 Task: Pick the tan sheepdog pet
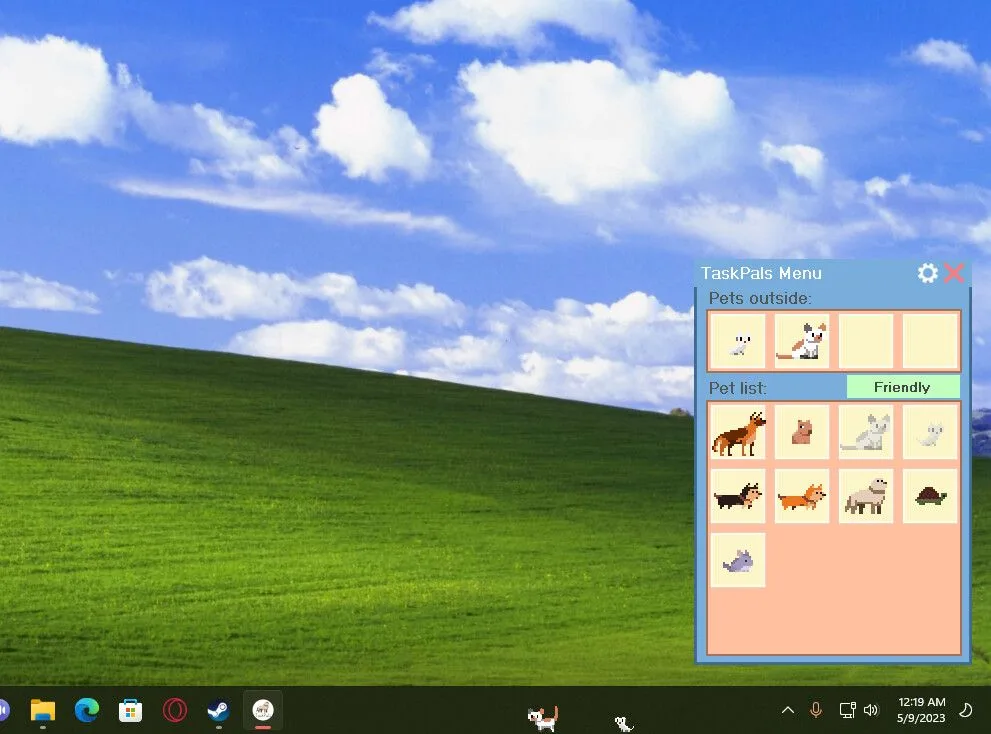[866, 496]
